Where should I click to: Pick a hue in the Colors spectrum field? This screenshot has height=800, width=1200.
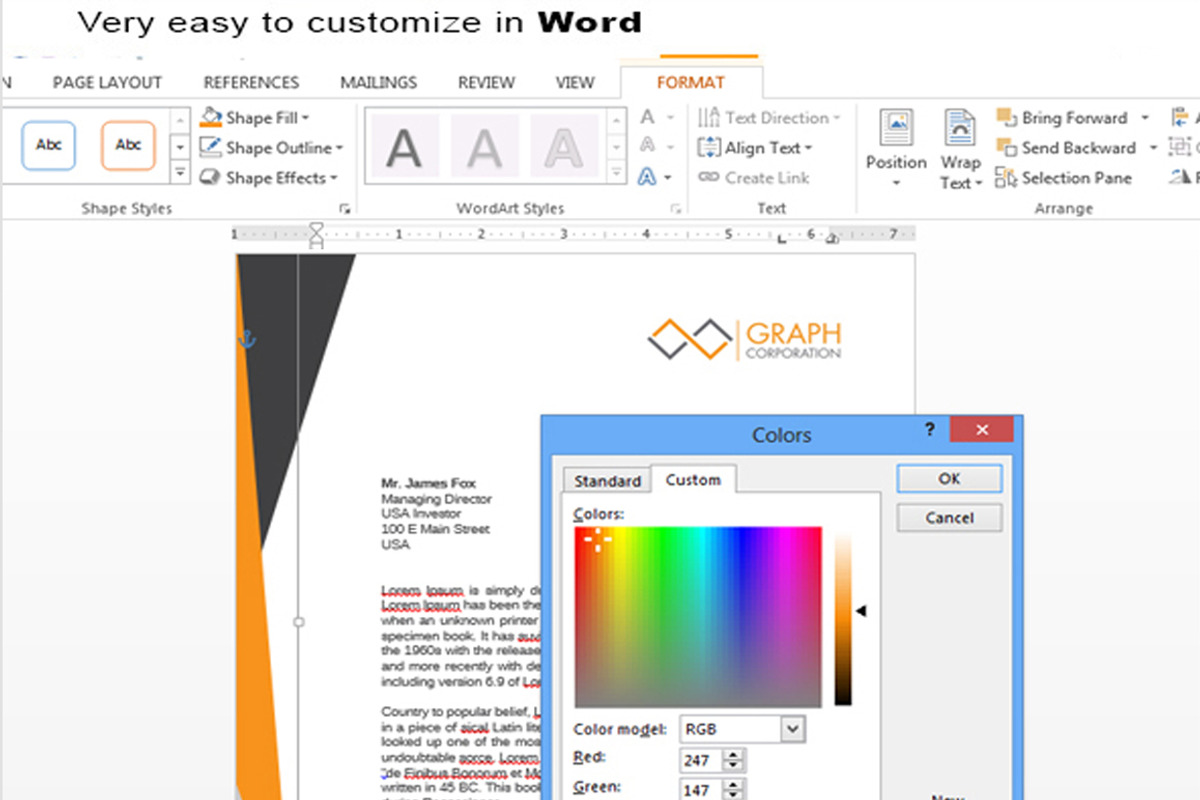[x=698, y=617]
